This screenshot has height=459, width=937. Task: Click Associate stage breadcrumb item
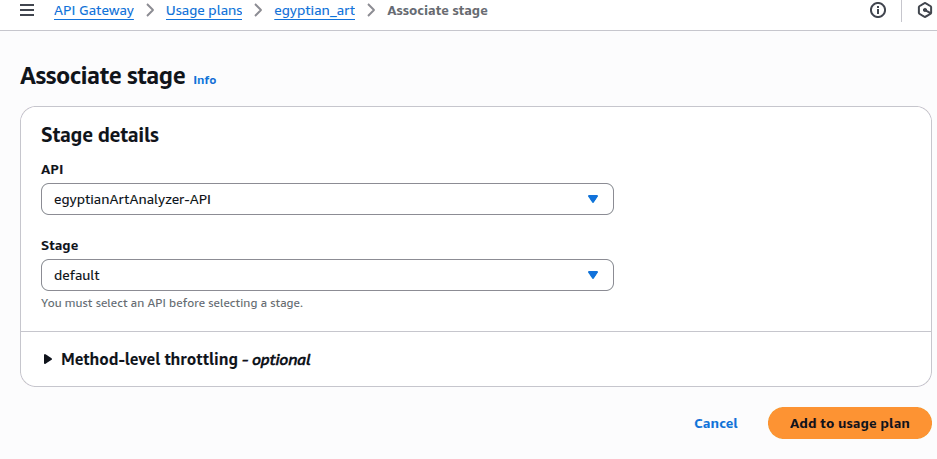[x=437, y=11]
